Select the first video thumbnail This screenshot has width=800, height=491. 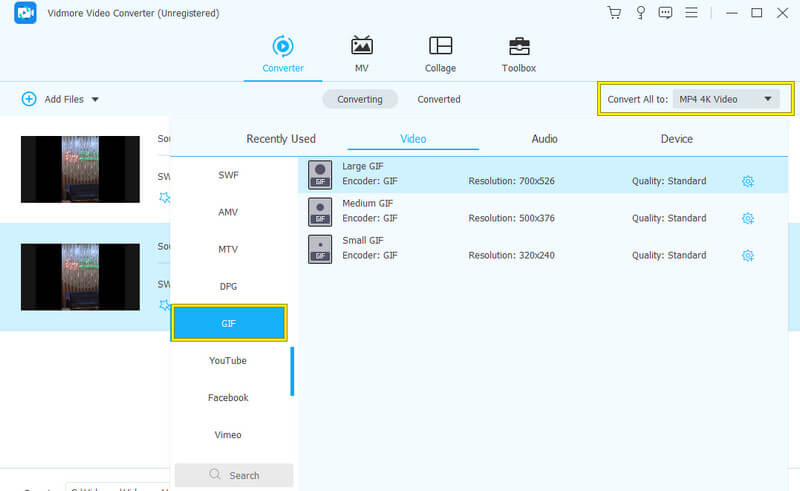[x=80, y=169]
